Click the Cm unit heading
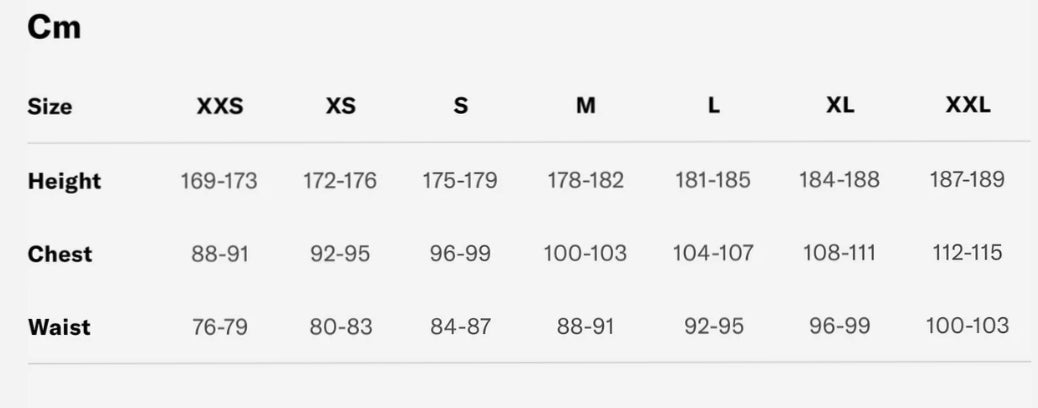This screenshot has height=408, width=1038. (54, 28)
